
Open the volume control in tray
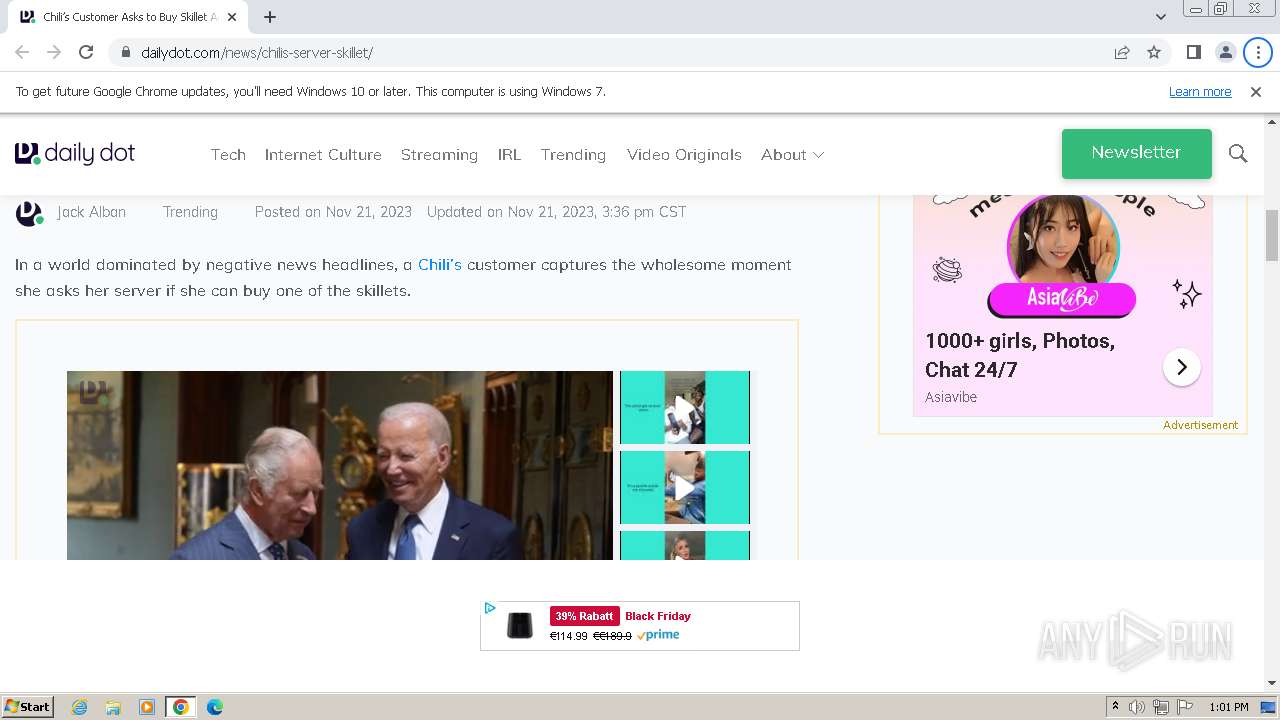coord(1137,707)
